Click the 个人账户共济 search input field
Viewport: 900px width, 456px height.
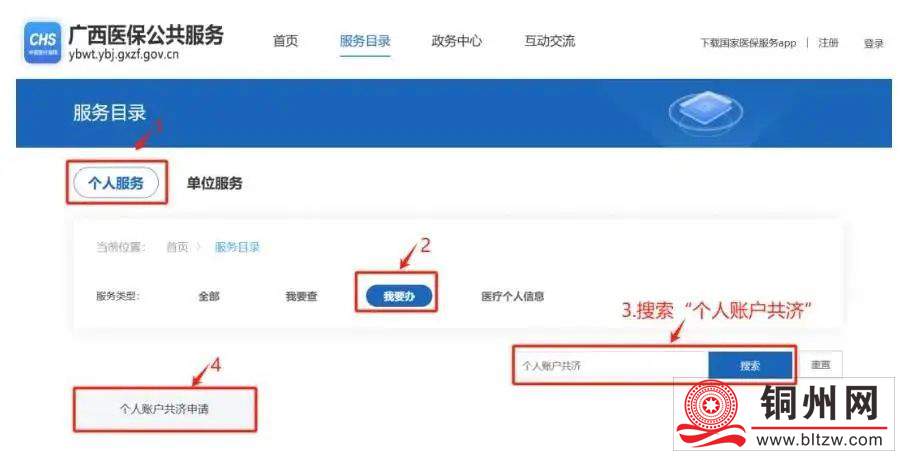(x=612, y=366)
